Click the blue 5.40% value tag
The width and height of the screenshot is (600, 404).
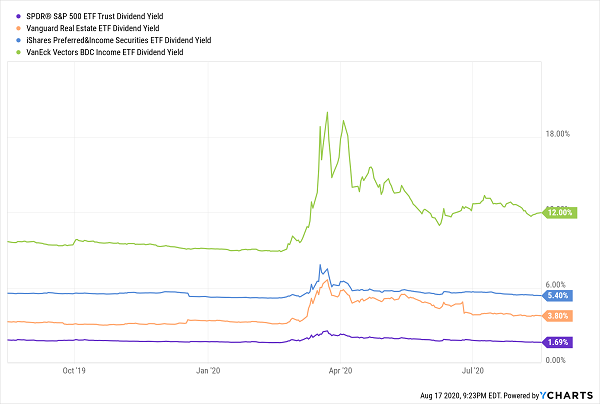click(558, 295)
